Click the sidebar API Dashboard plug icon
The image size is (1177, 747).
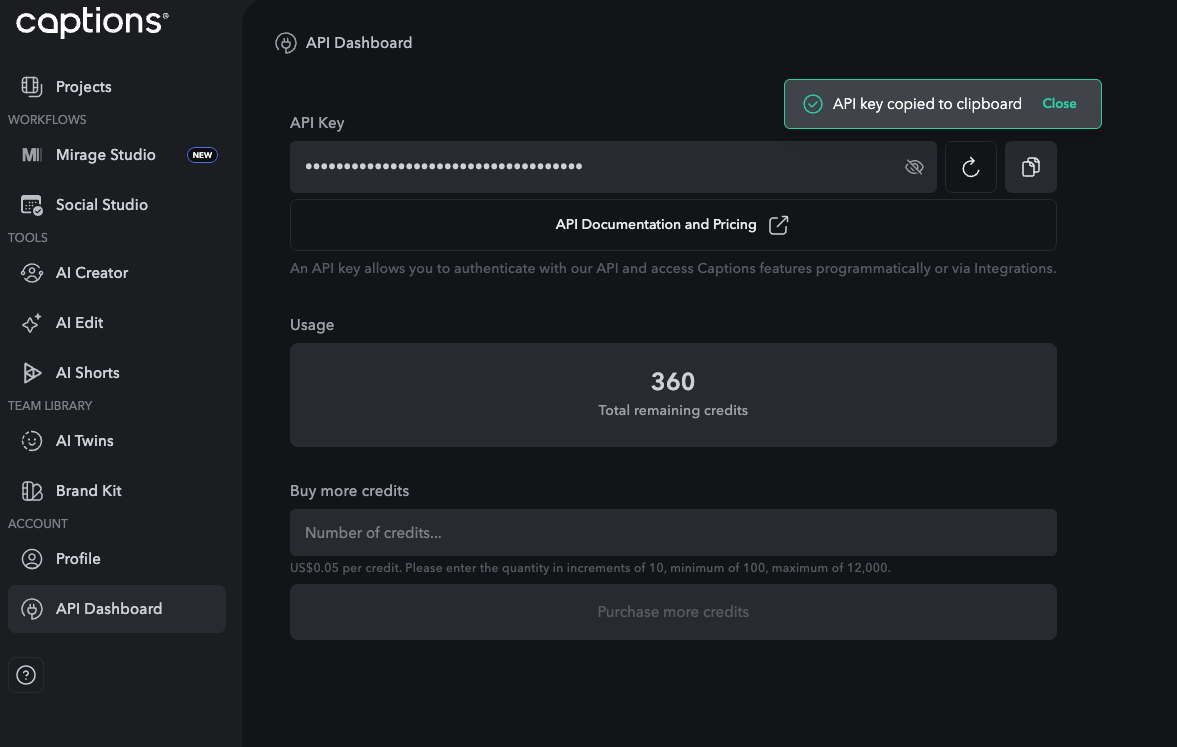point(32,609)
